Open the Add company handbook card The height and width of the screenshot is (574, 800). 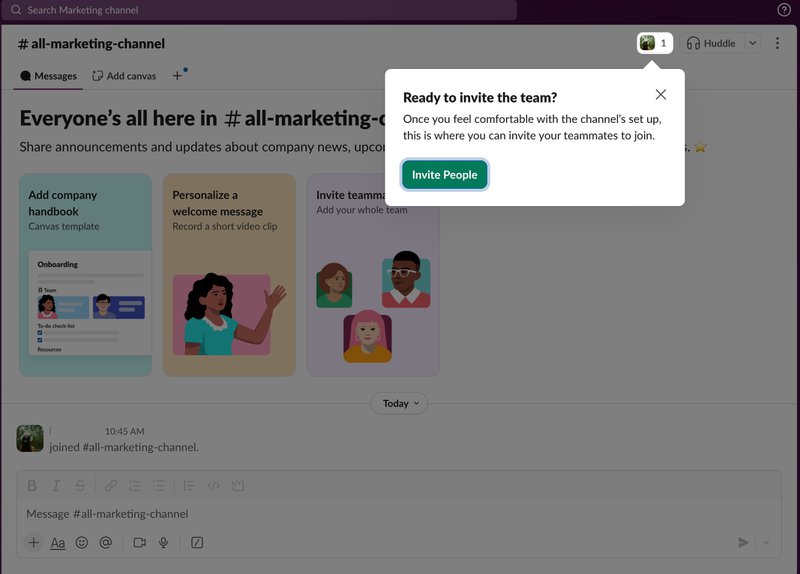[85, 275]
